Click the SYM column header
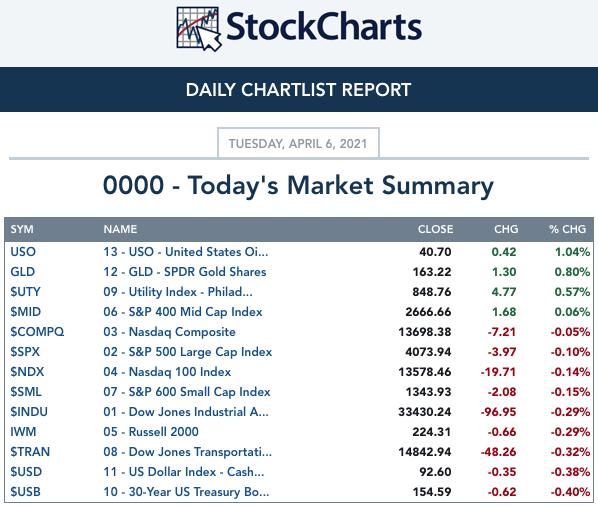598x507 pixels. click(22, 229)
